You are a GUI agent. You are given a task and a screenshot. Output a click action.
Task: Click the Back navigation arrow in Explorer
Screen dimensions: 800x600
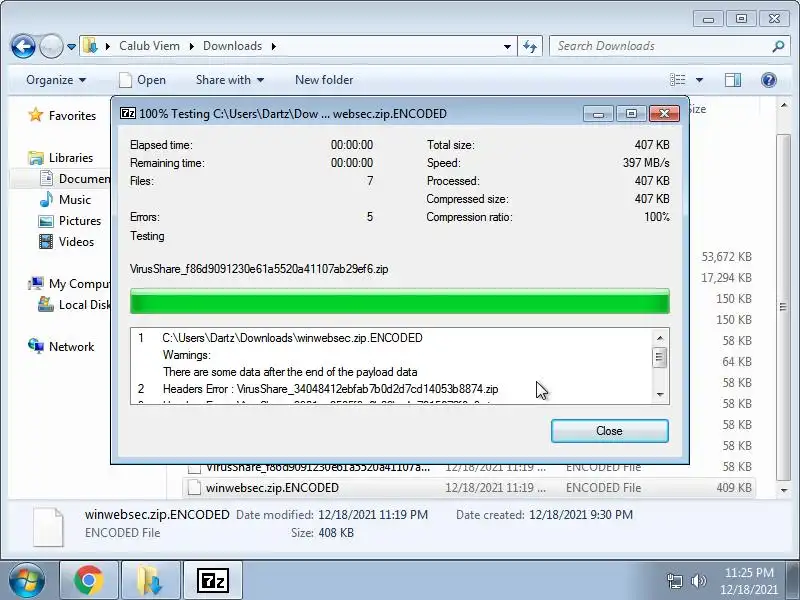(23, 46)
